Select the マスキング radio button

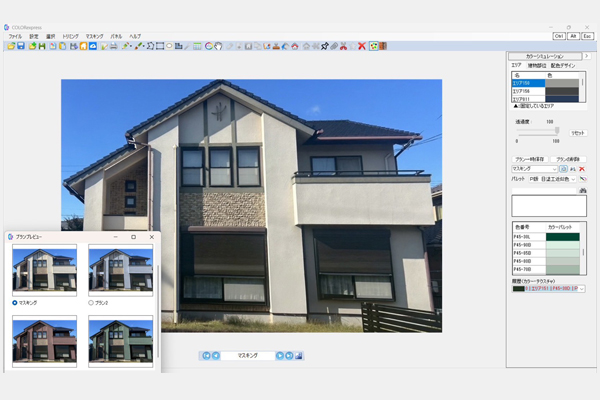[15, 301]
